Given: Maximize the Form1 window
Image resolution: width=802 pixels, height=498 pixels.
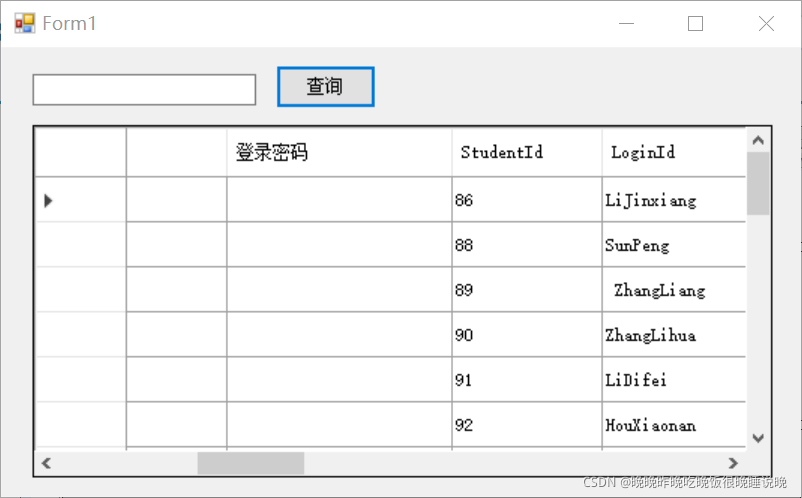Looking at the screenshot, I should tap(695, 24).
